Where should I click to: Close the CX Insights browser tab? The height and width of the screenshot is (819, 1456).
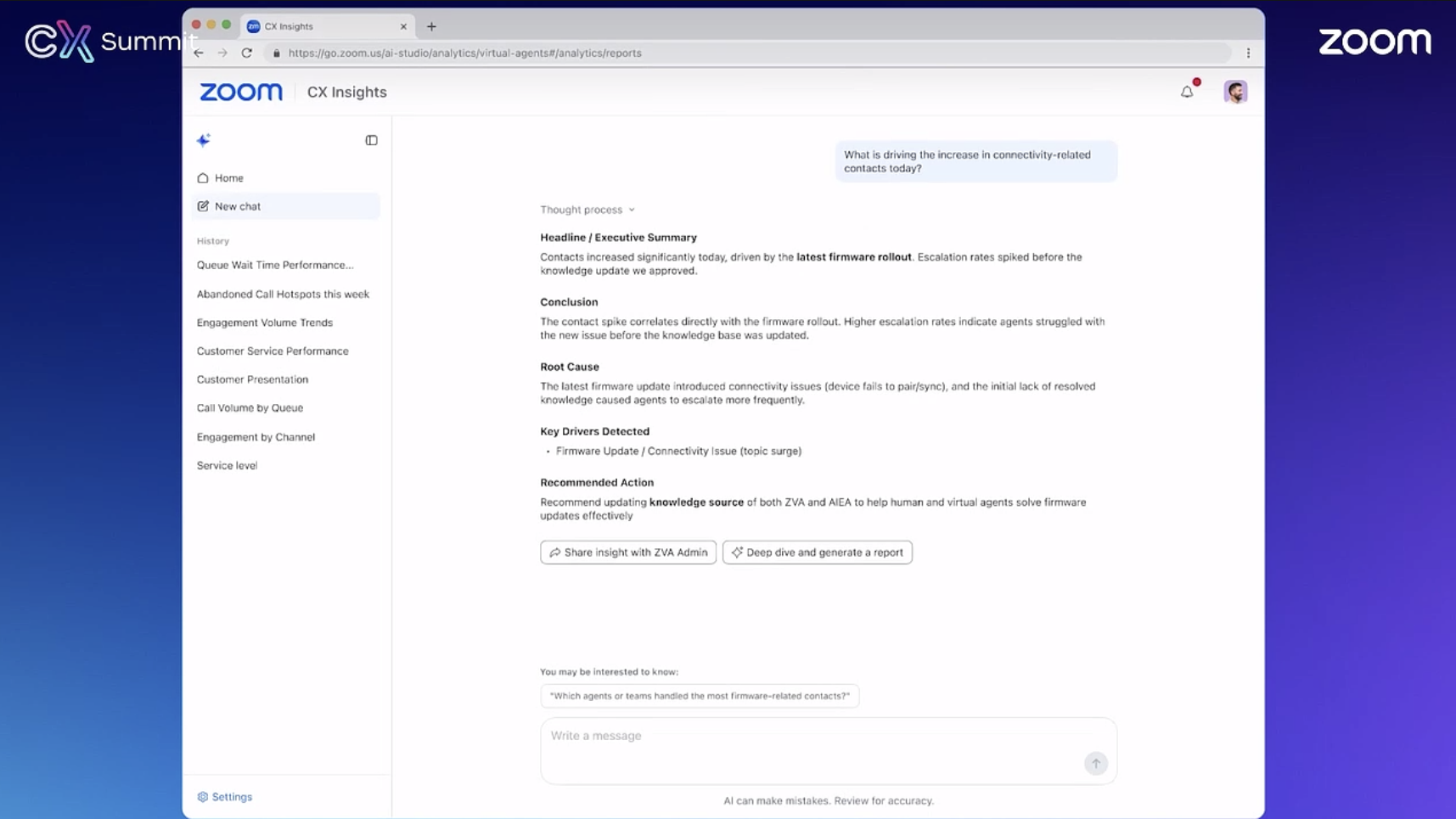pos(403,26)
